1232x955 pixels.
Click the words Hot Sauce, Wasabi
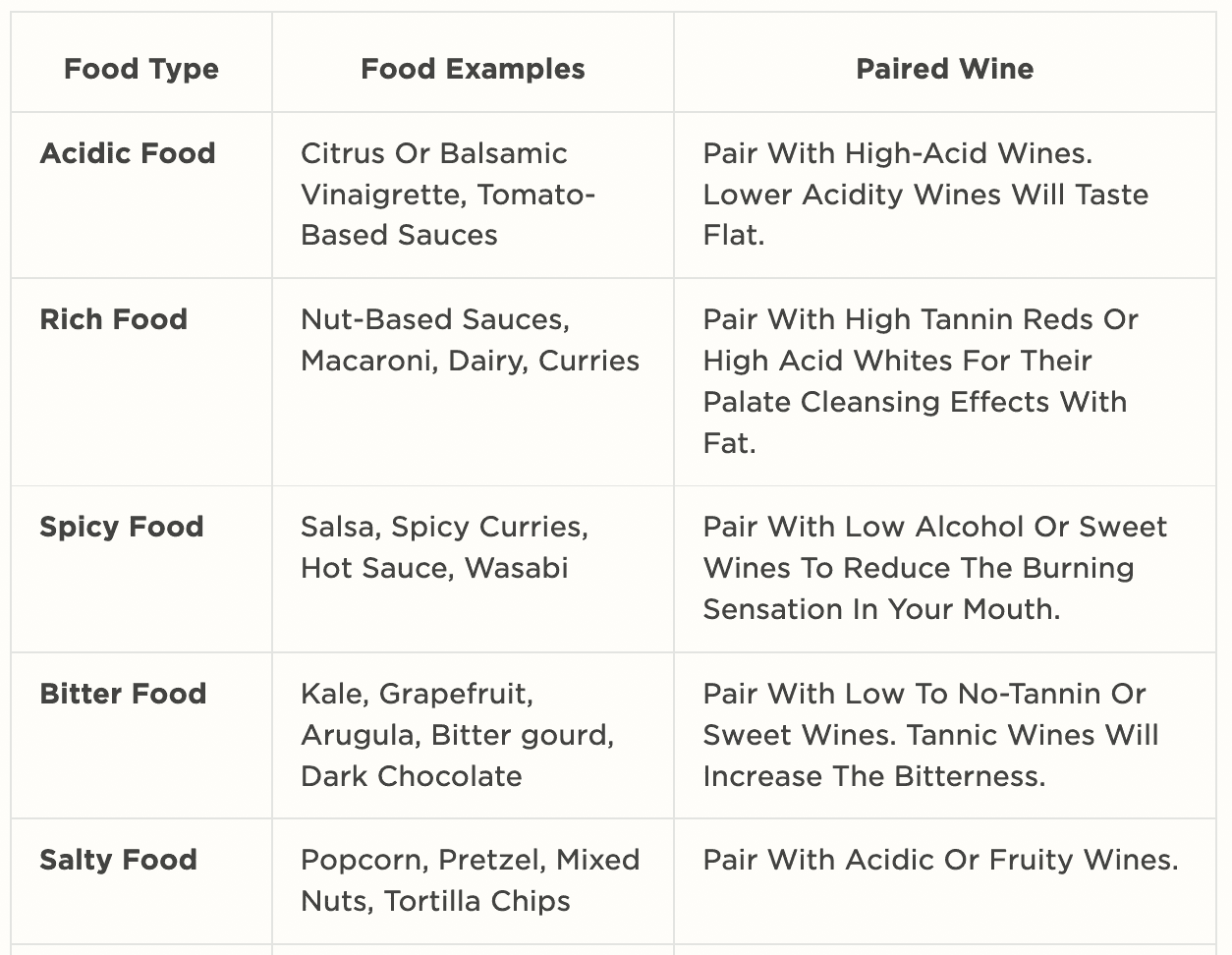point(434,568)
